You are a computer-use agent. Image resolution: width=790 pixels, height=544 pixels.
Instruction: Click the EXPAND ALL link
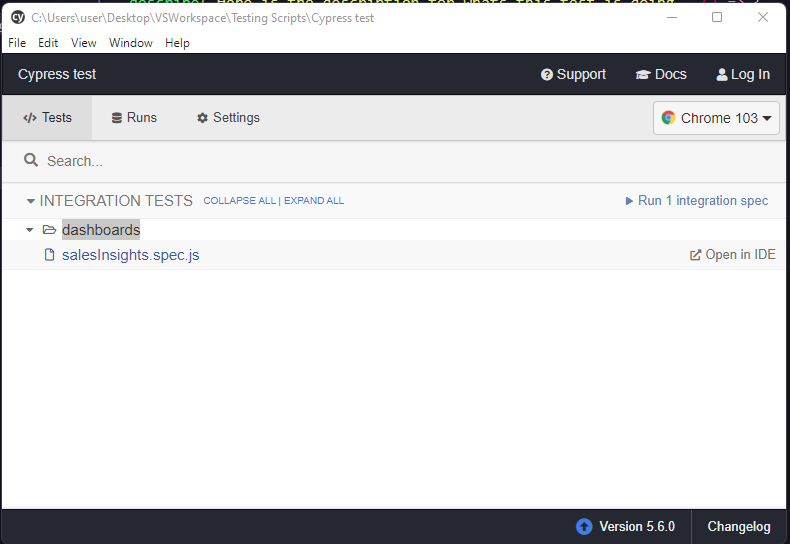tap(314, 201)
